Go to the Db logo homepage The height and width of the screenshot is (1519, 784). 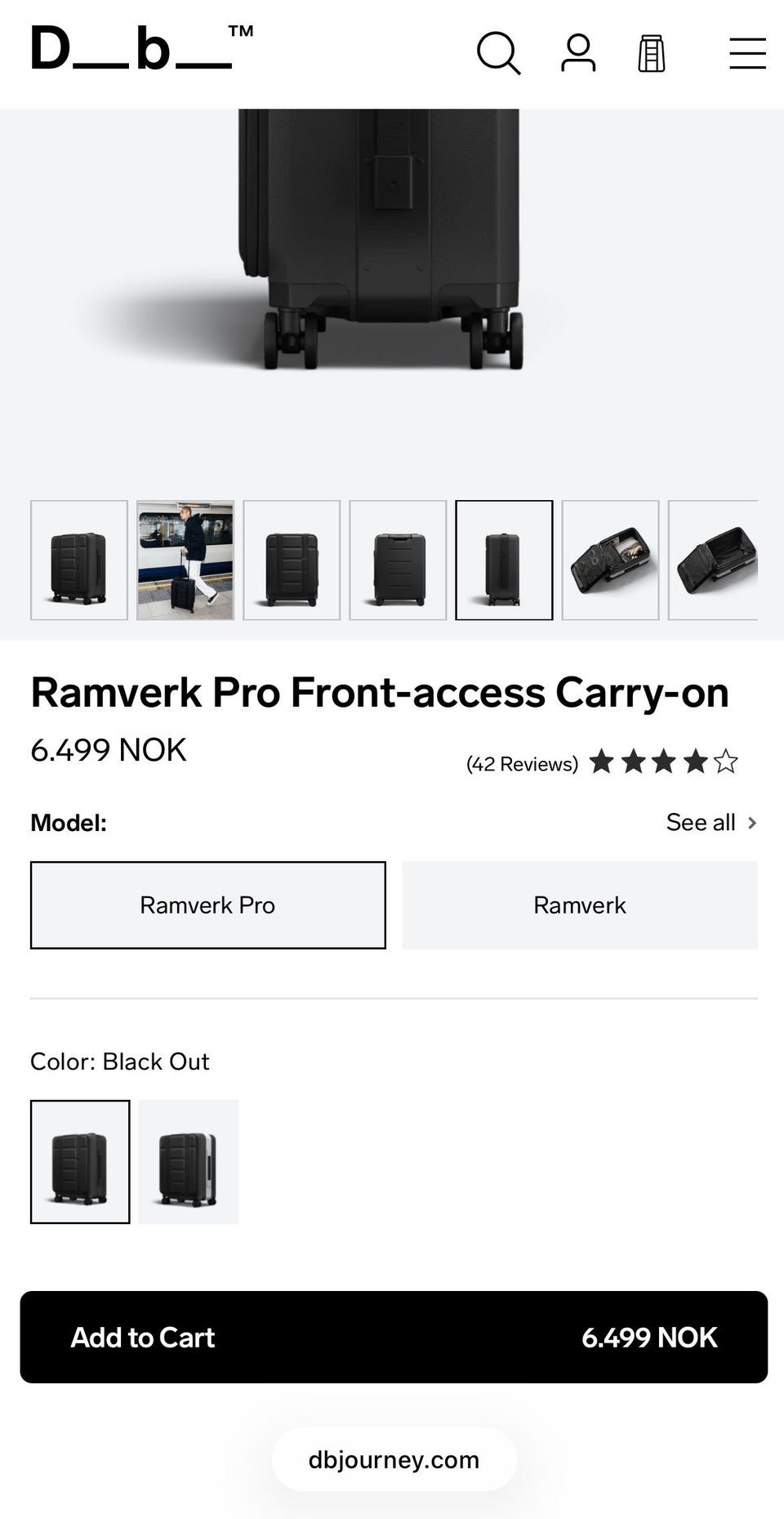pyautogui.click(x=142, y=47)
